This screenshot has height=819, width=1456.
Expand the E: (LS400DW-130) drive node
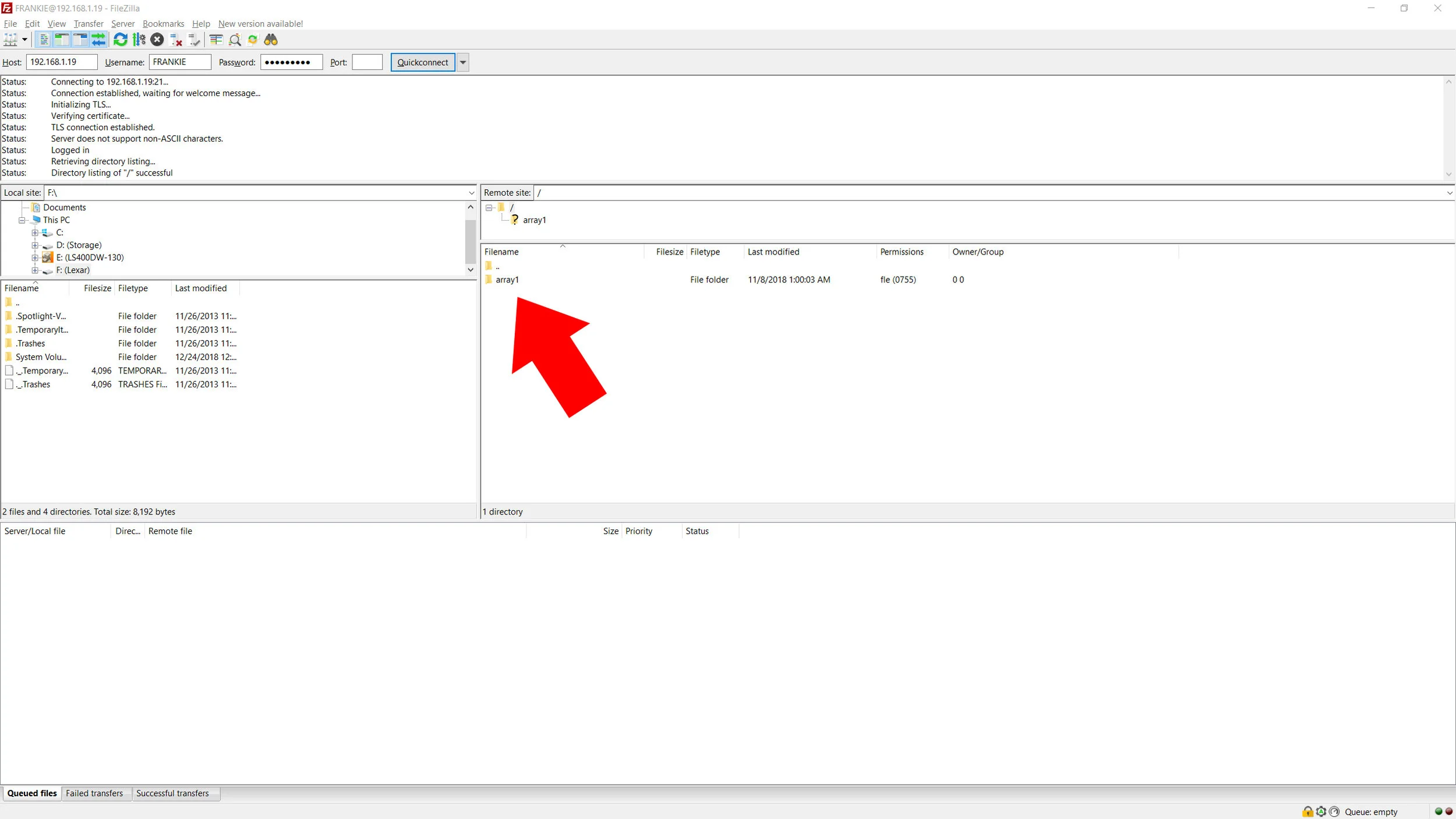click(35, 257)
